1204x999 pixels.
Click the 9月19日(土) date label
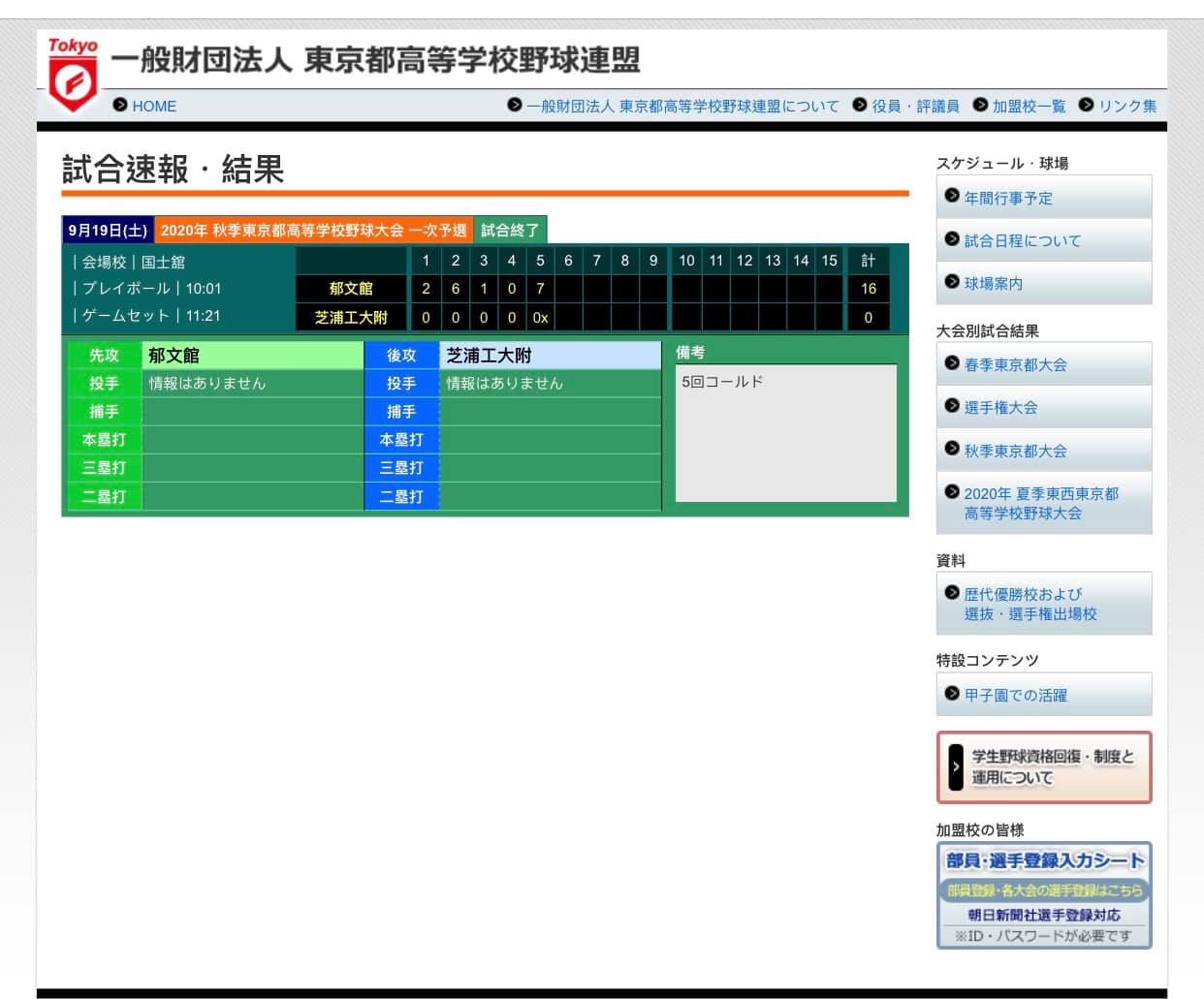108,230
